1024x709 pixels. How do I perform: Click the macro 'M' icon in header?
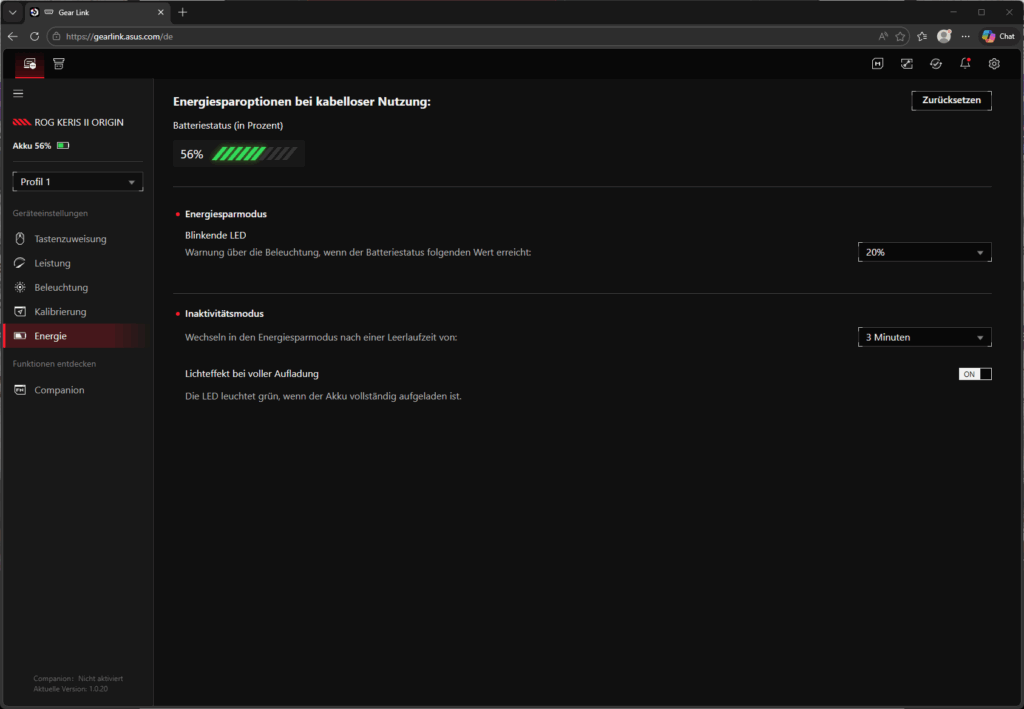(878, 64)
